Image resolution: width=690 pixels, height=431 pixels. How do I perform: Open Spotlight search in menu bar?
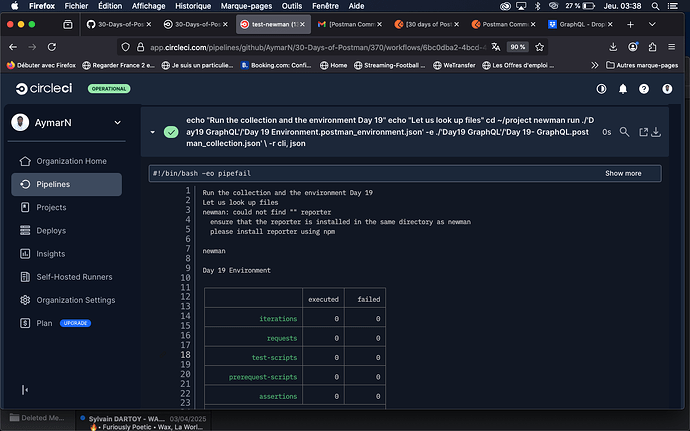pyautogui.click(x=655, y=6)
